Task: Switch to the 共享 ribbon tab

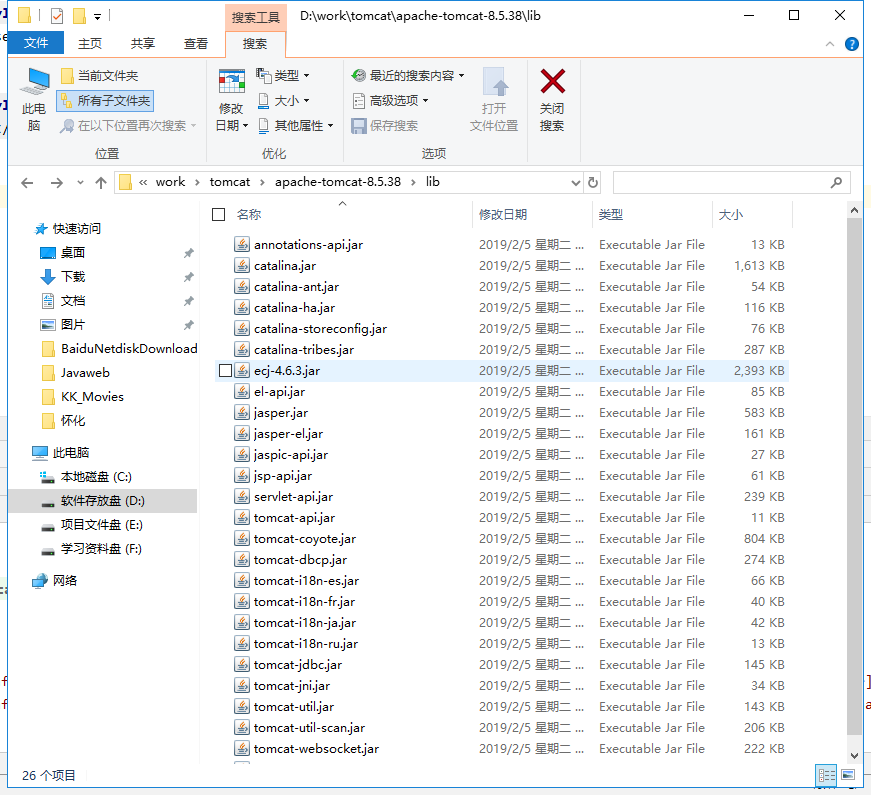Action: pyautogui.click(x=143, y=43)
